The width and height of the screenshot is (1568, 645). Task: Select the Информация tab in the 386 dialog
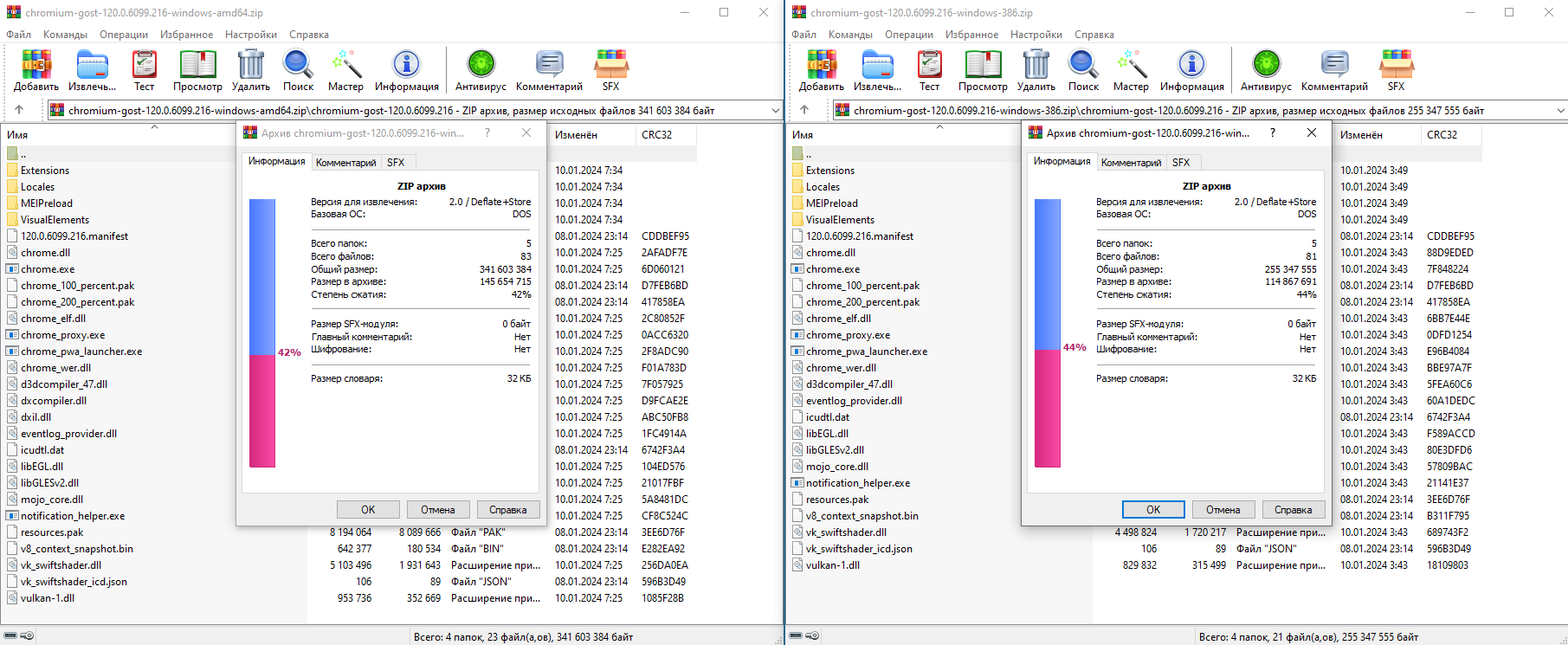point(1061,161)
